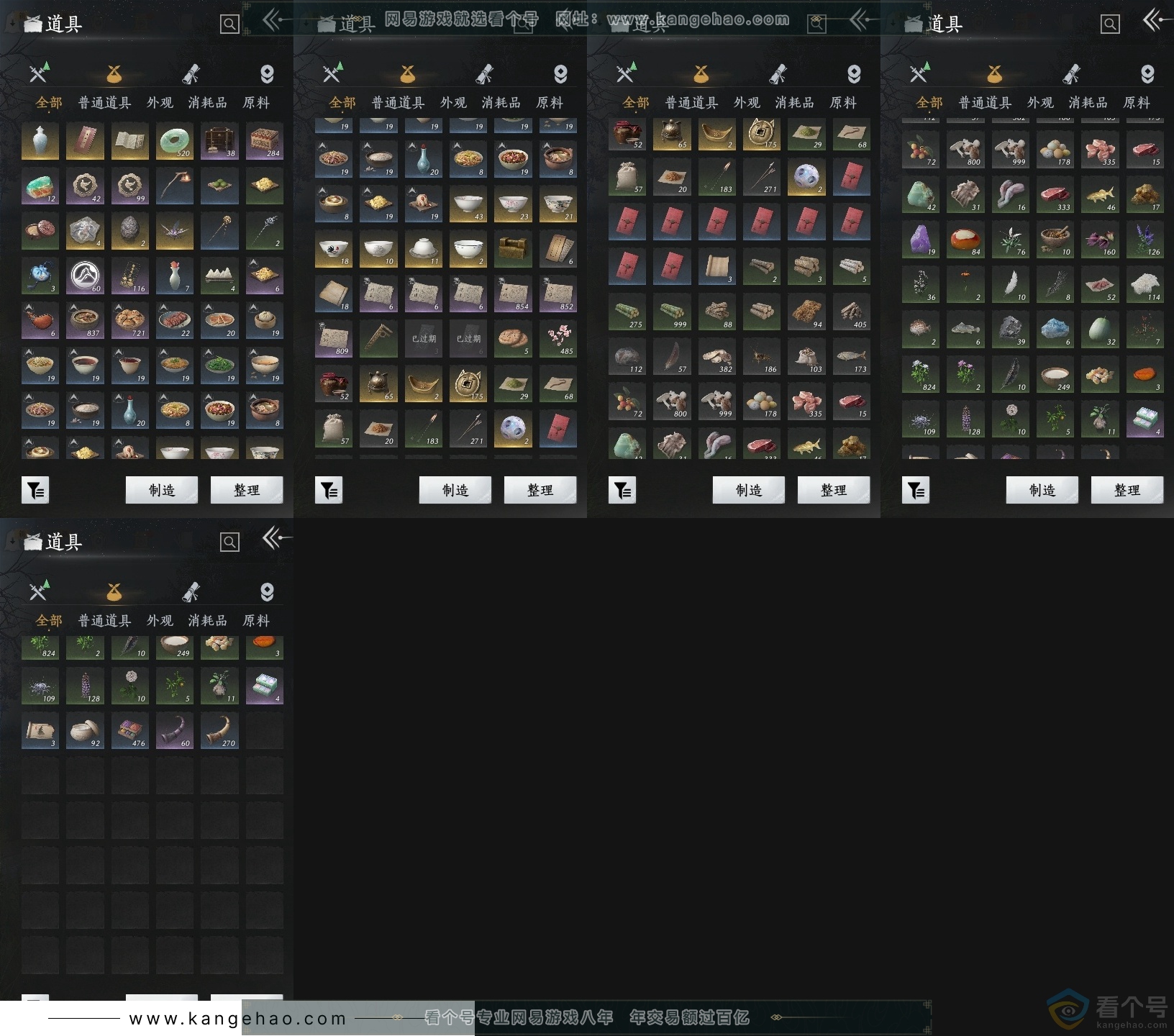Select the pink blossom branch item with count 485
The image size is (1174, 1036).
tap(558, 339)
